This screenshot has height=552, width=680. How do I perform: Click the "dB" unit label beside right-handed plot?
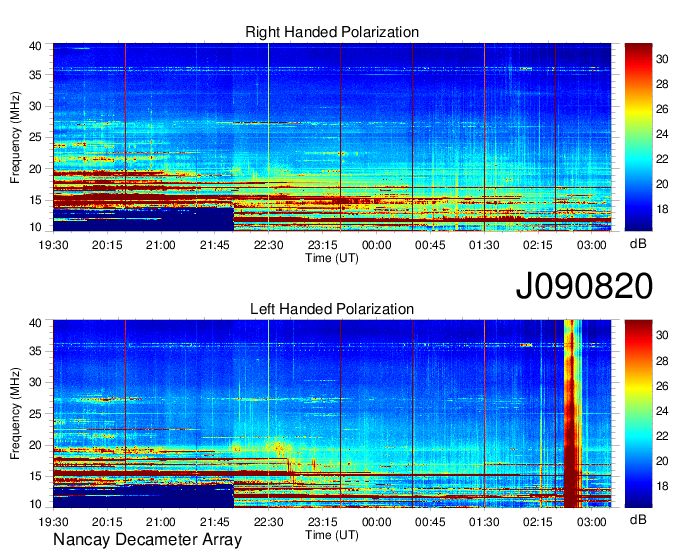coord(638,244)
